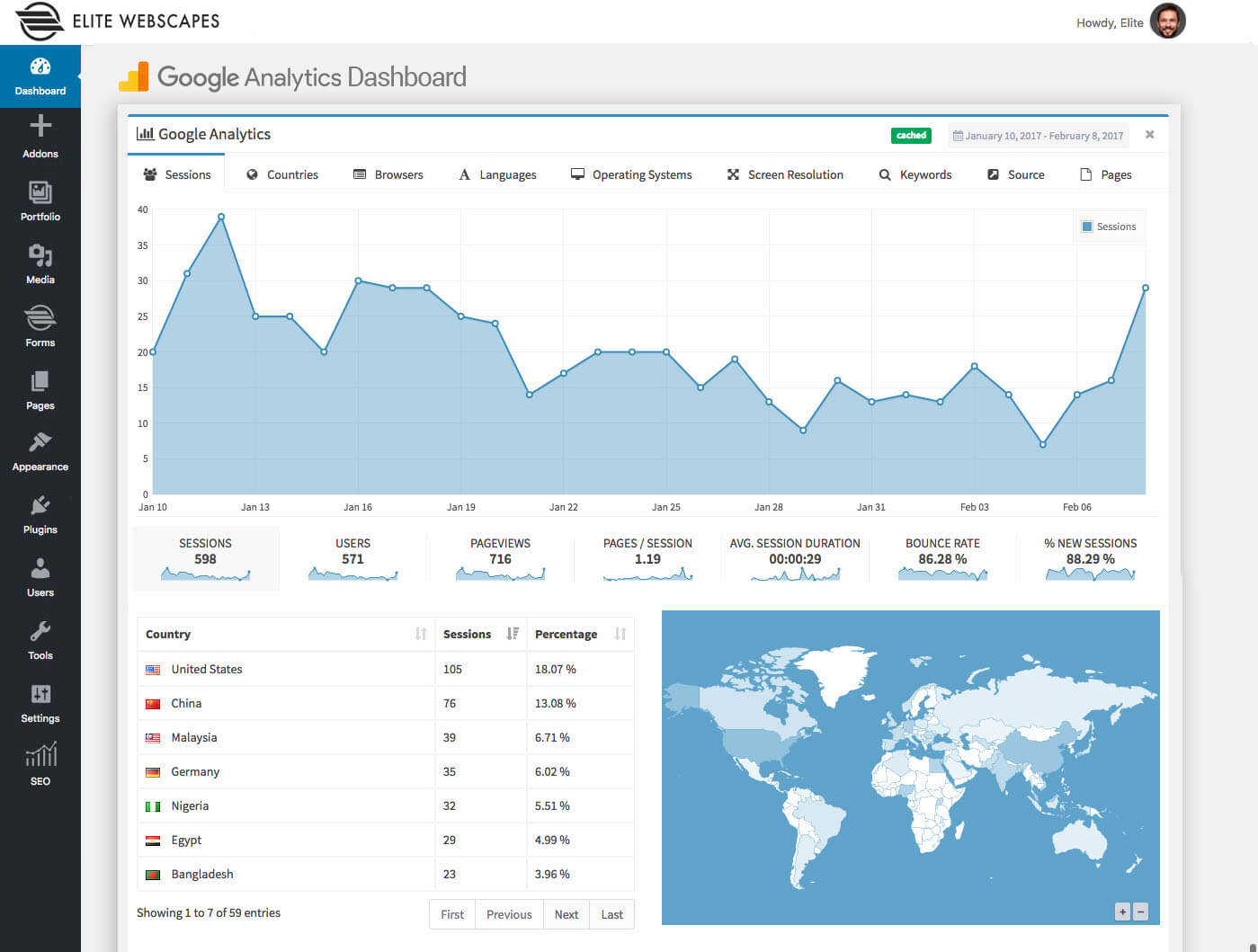Screen dimensions: 1258x952
Task: Open the Pages sidebar icon
Action: click(x=40, y=381)
